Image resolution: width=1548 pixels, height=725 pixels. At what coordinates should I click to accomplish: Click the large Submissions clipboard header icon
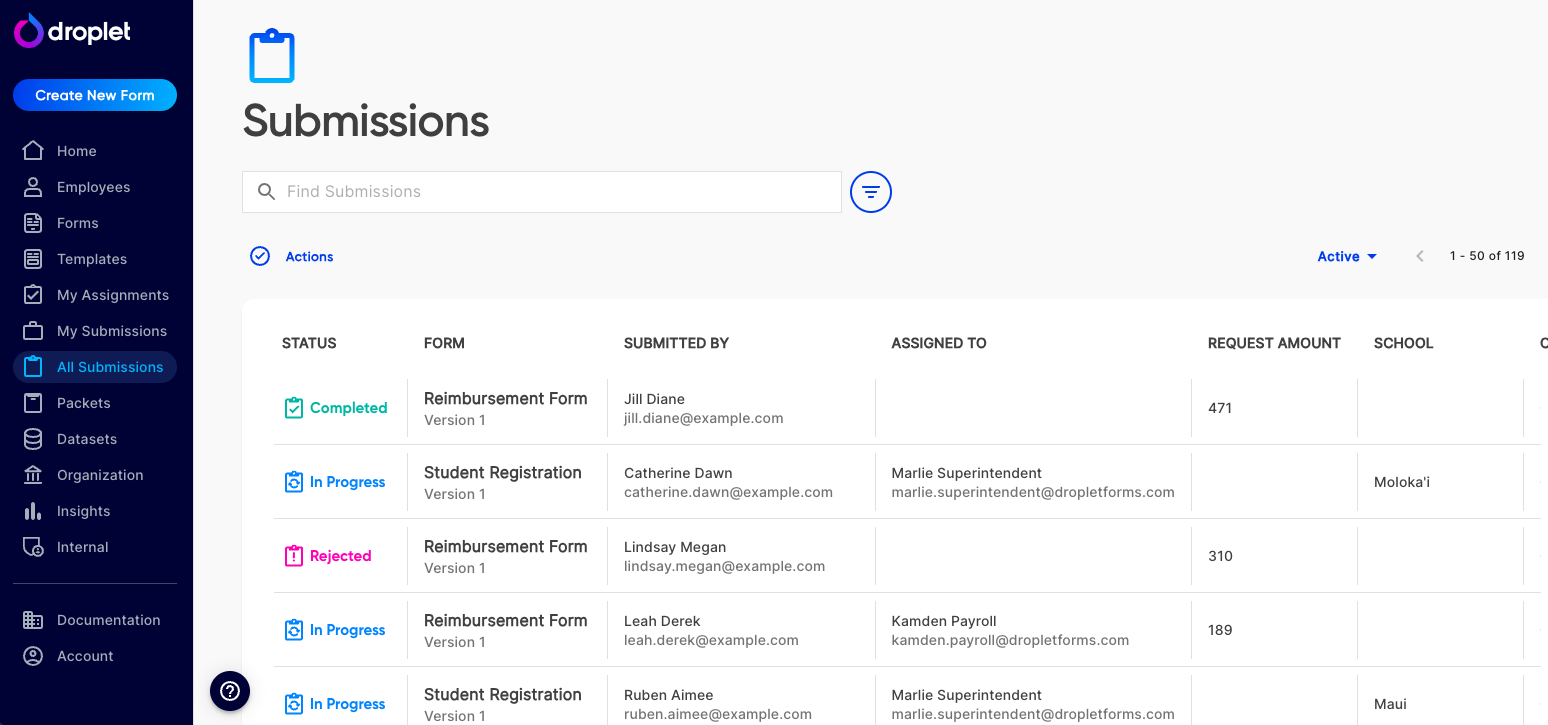[272, 56]
